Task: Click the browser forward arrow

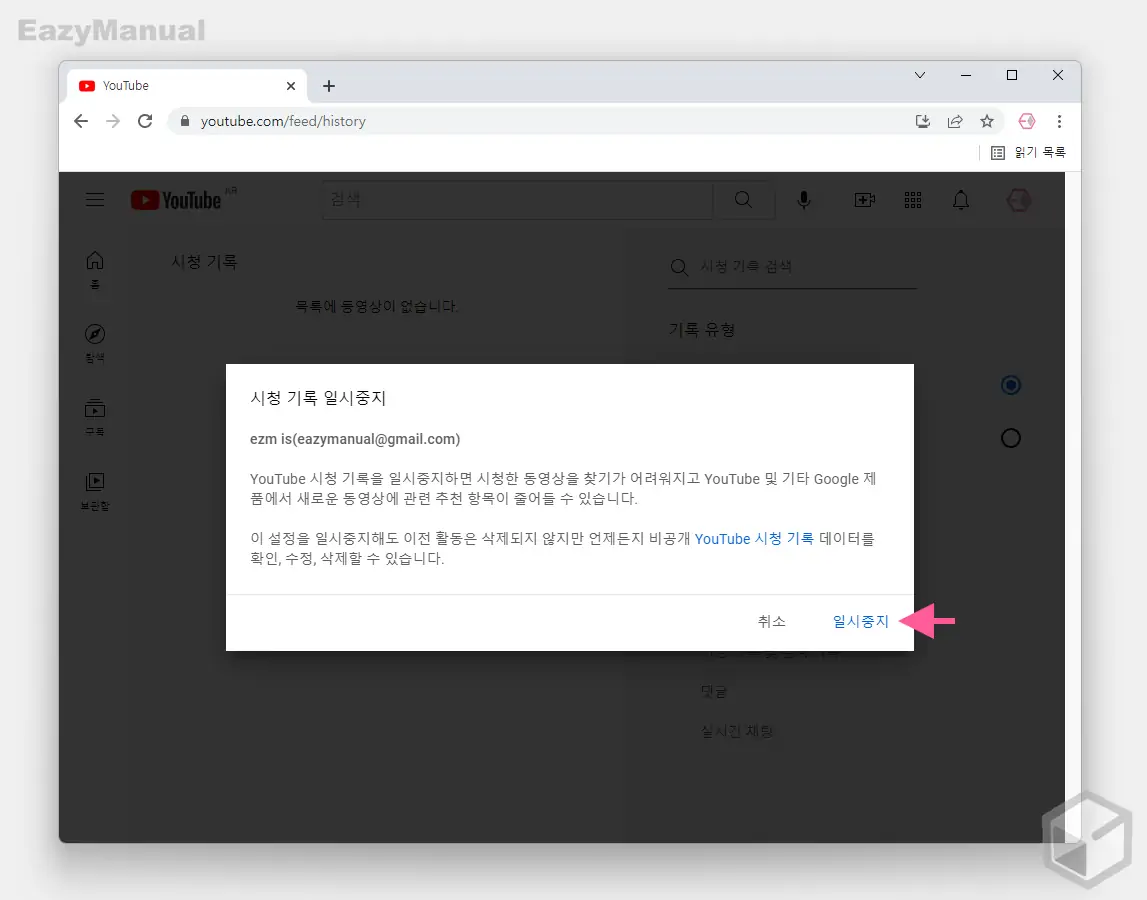Action: pyautogui.click(x=113, y=121)
